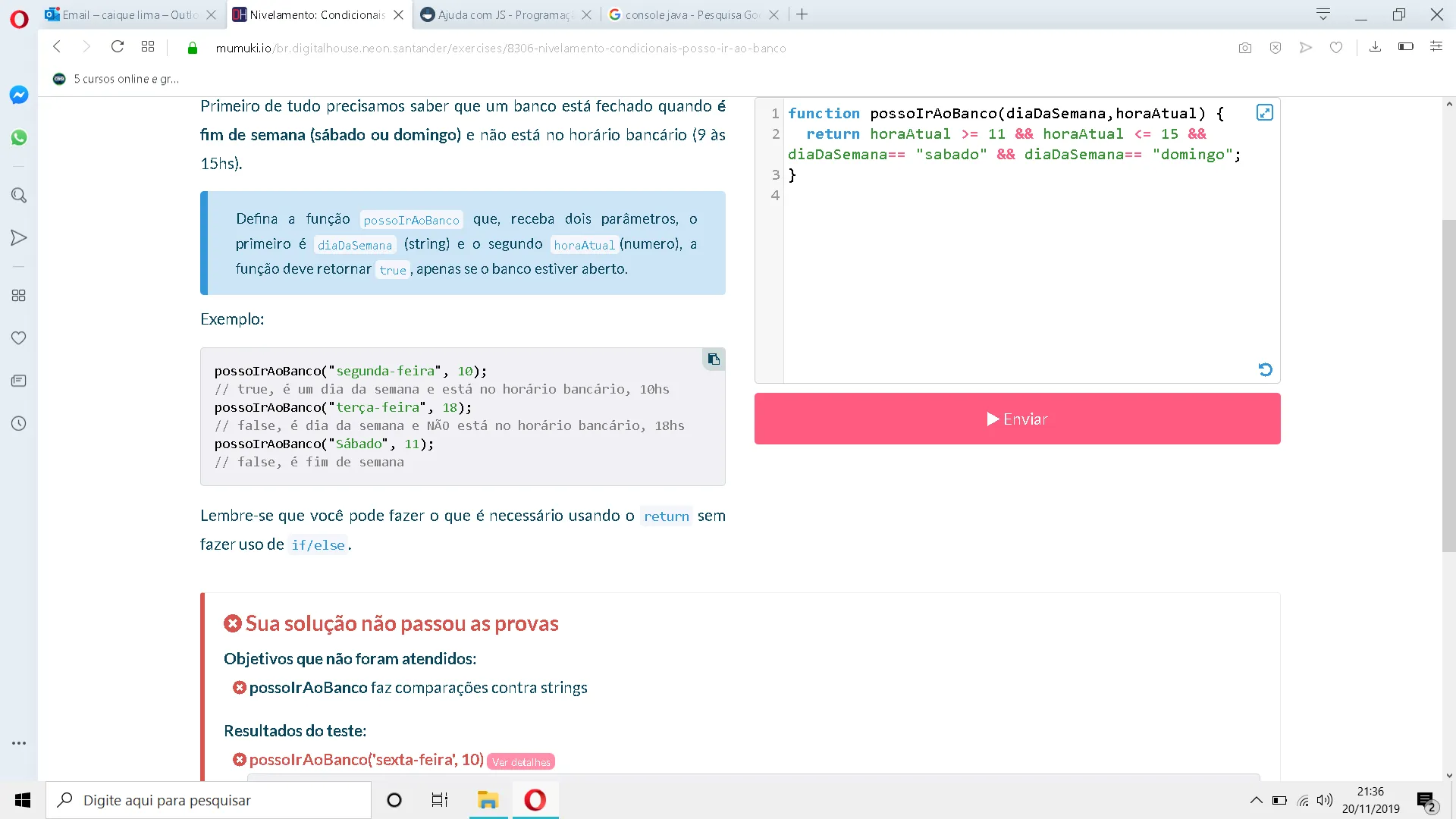Image resolution: width=1456 pixels, height=819 pixels.
Task: Take a snapshot with the camera icon
Action: click(x=1244, y=48)
